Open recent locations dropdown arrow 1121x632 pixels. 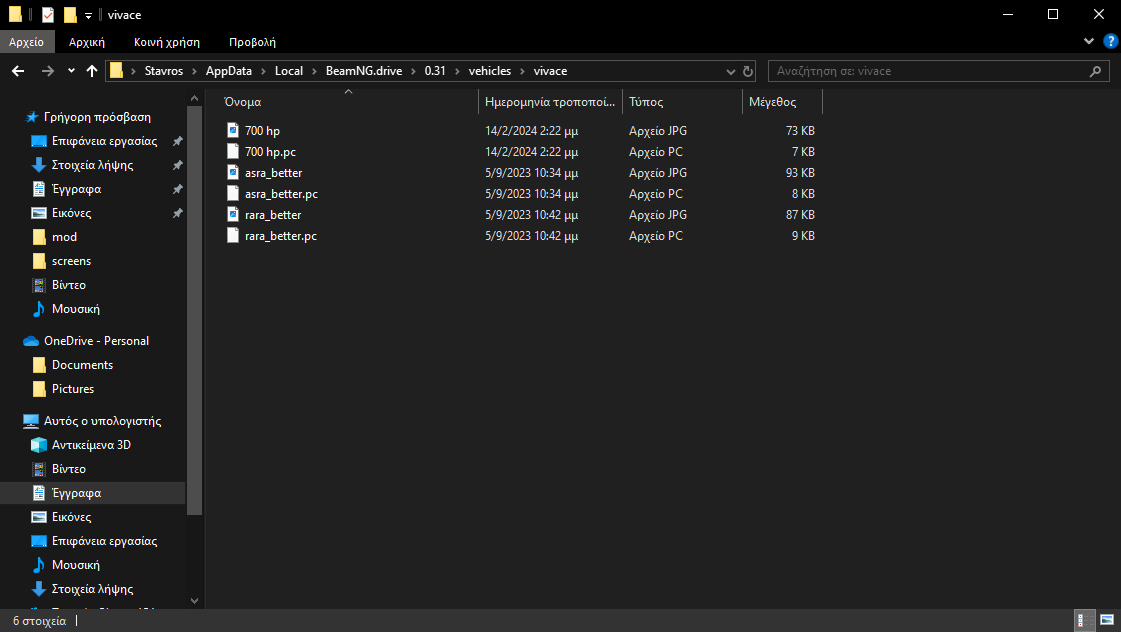[71, 71]
